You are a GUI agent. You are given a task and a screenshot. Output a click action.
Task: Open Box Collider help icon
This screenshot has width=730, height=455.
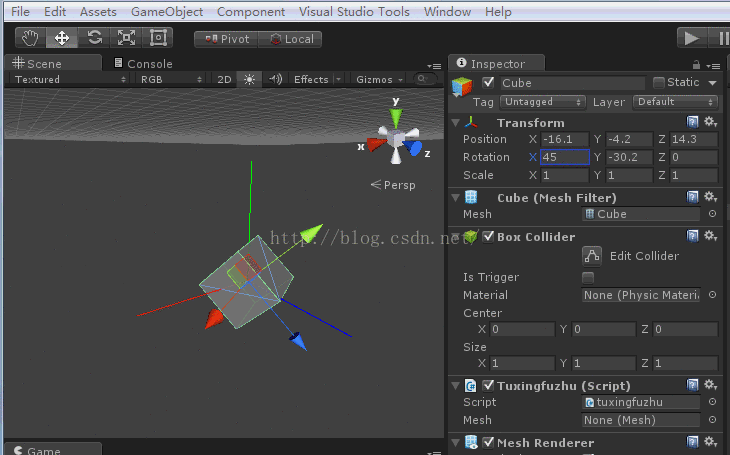click(x=692, y=236)
